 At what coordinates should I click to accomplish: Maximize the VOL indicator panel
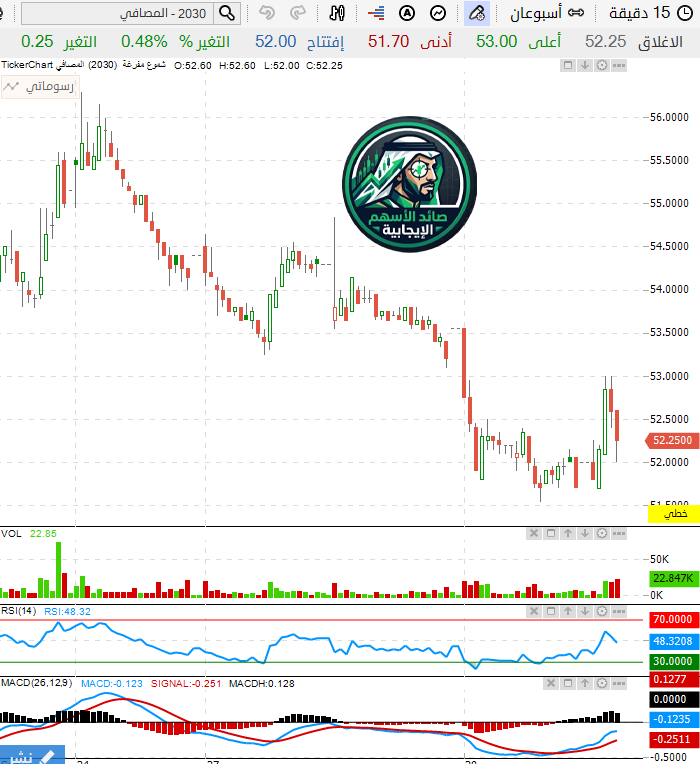pyautogui.click(x=551, y=534)
